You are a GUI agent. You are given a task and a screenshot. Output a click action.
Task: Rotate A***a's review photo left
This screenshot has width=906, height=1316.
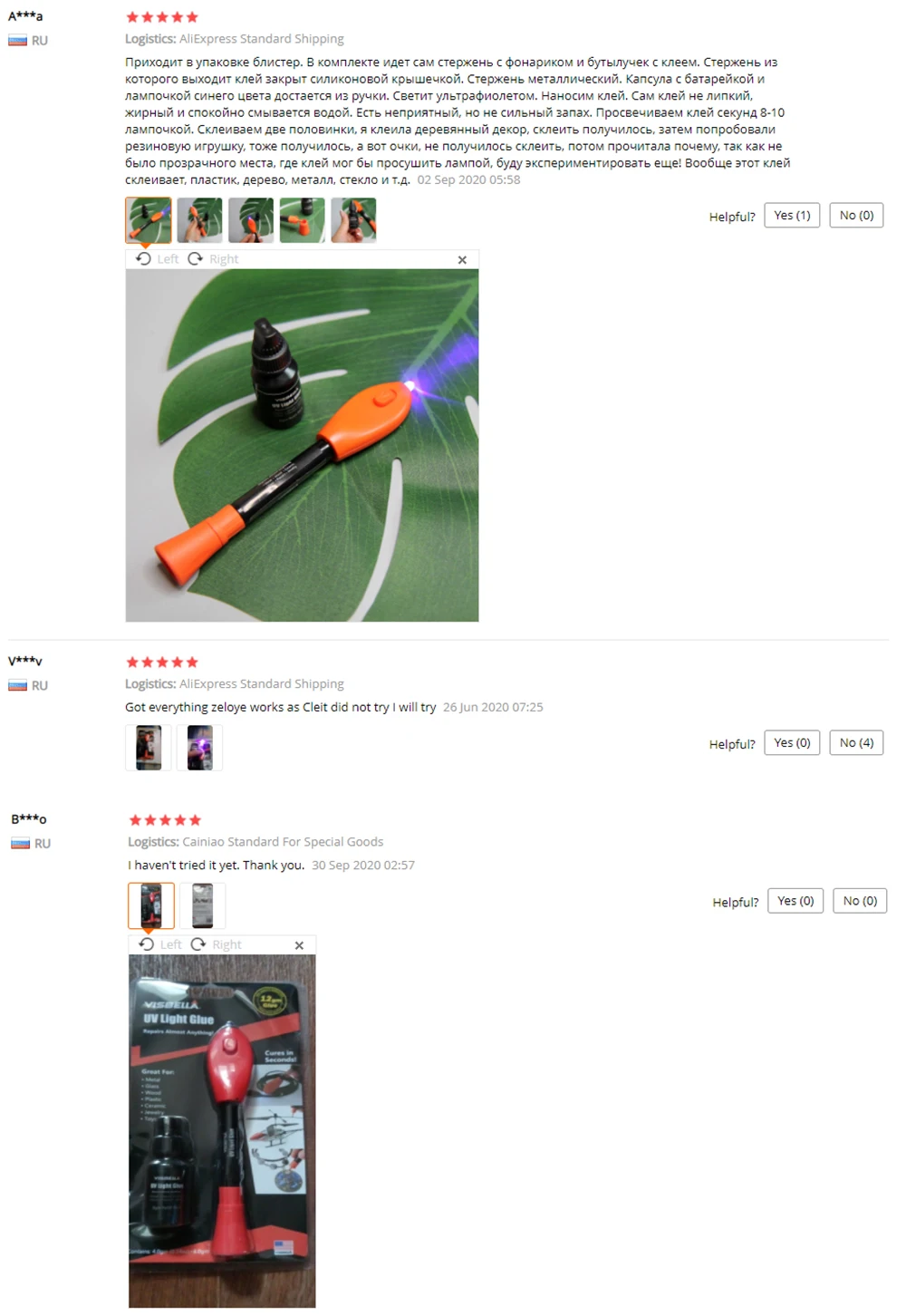(157, 259)
